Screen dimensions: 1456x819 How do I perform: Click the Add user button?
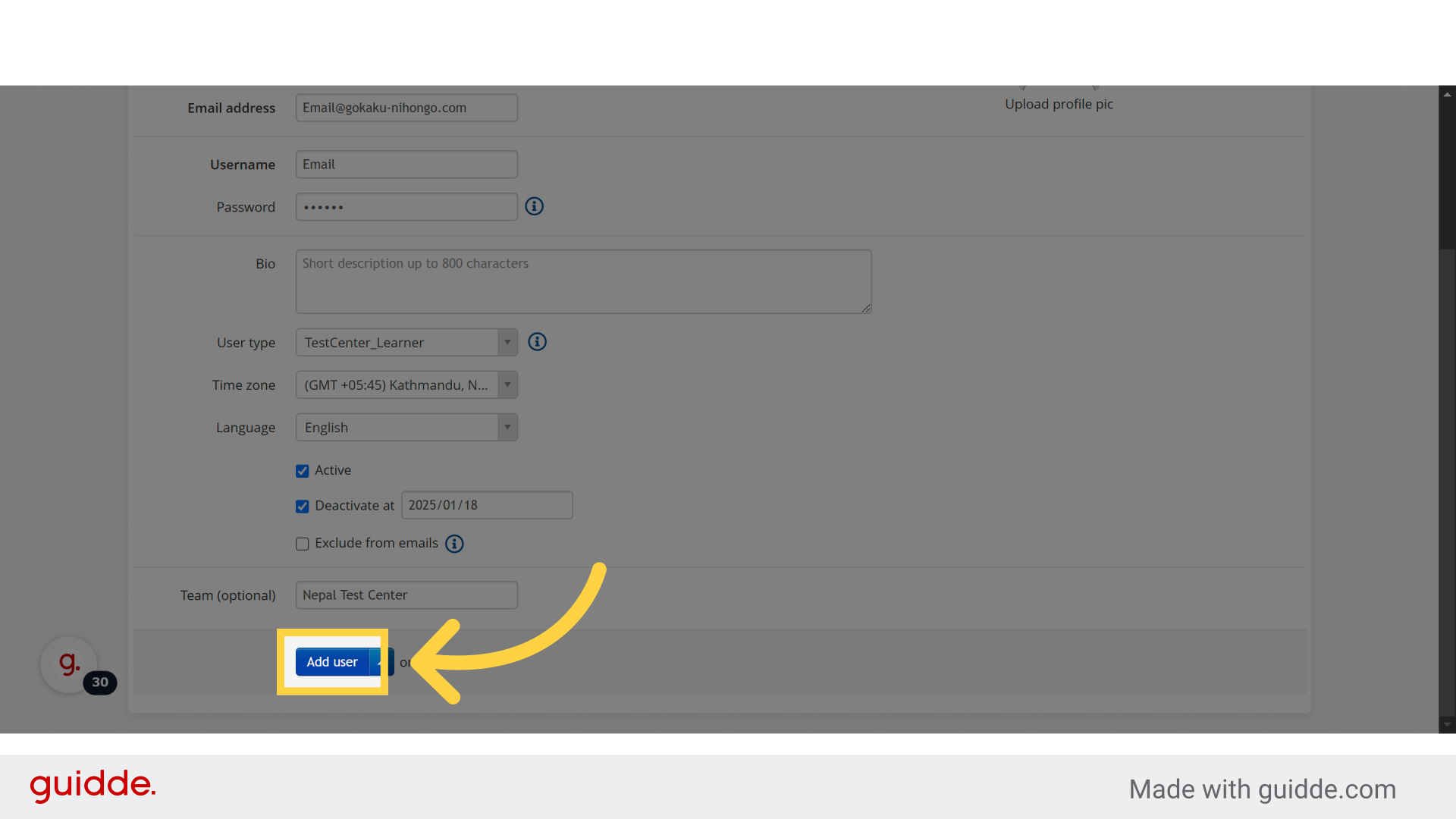click(332, 662)
